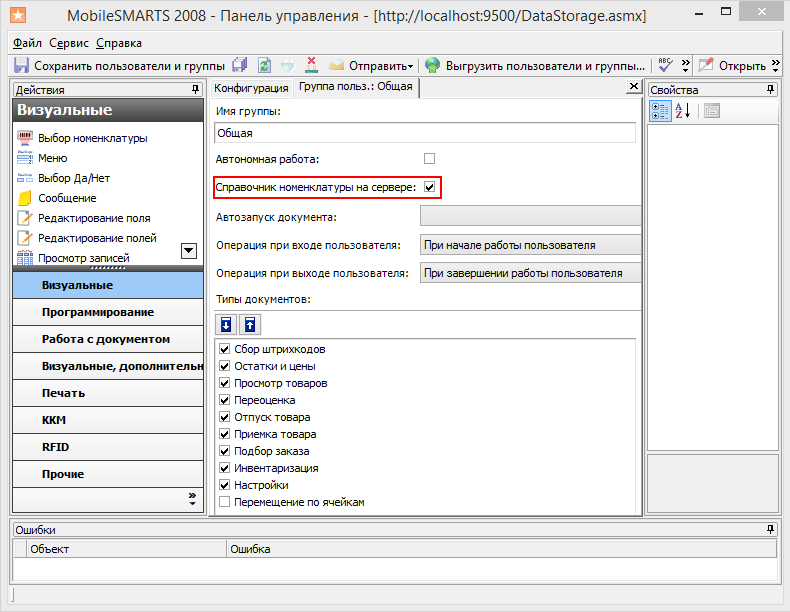
Task: Open Программирование action group
Action: pyautogui.click(x=108, y=312)
